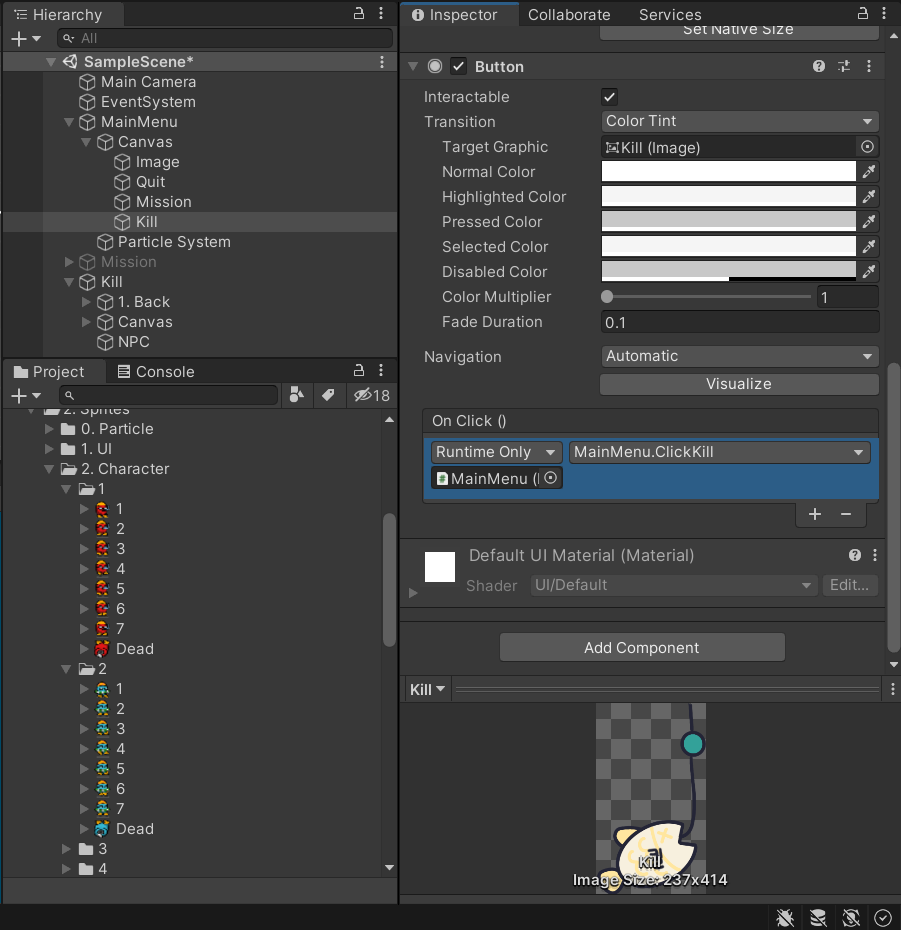The image size is (901, 930).
Task: Open debugger bug icon in status bar
Action: (x=785, y=918)
